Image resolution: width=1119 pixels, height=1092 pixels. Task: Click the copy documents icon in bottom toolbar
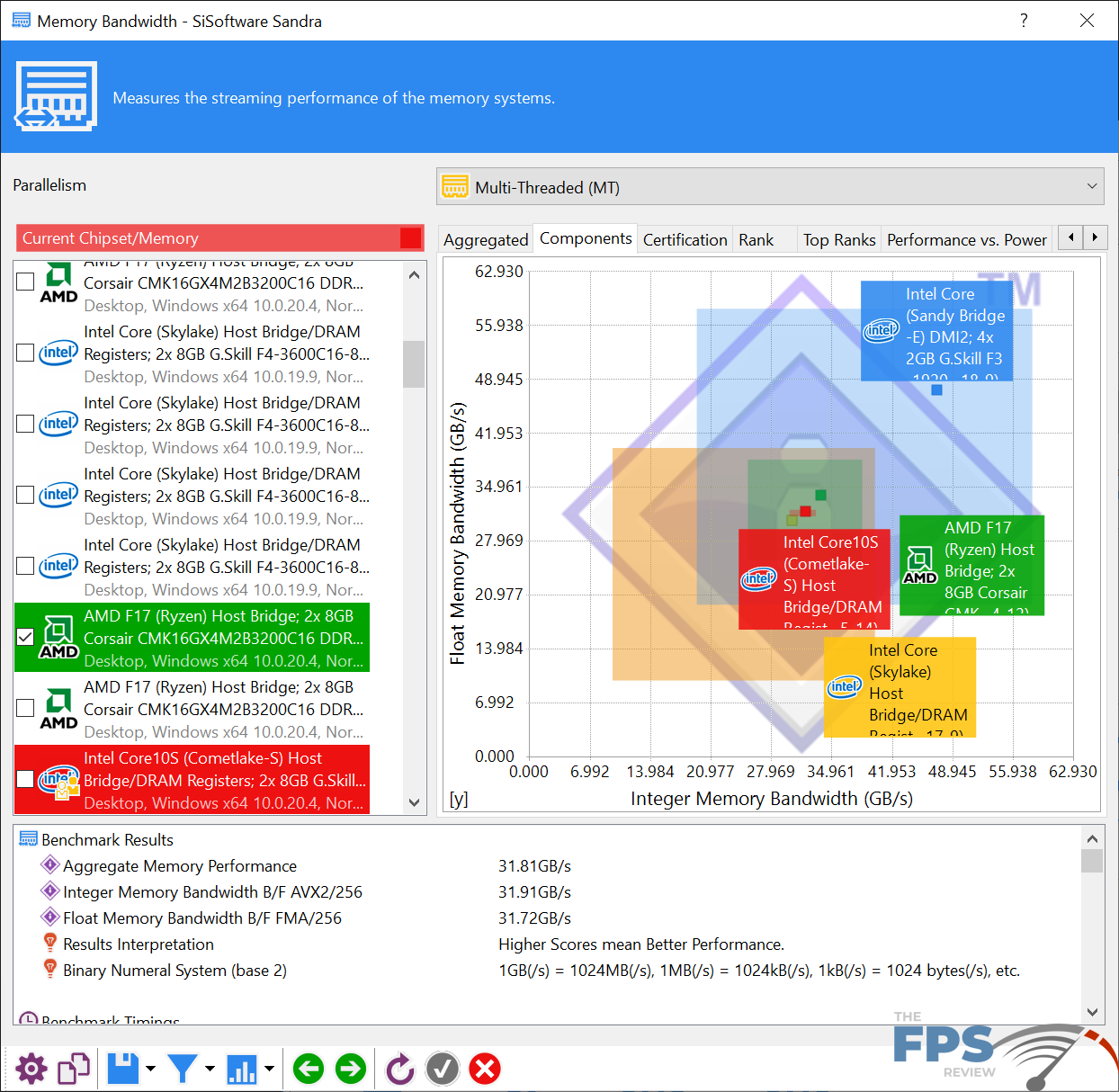tap(74, 1069)
